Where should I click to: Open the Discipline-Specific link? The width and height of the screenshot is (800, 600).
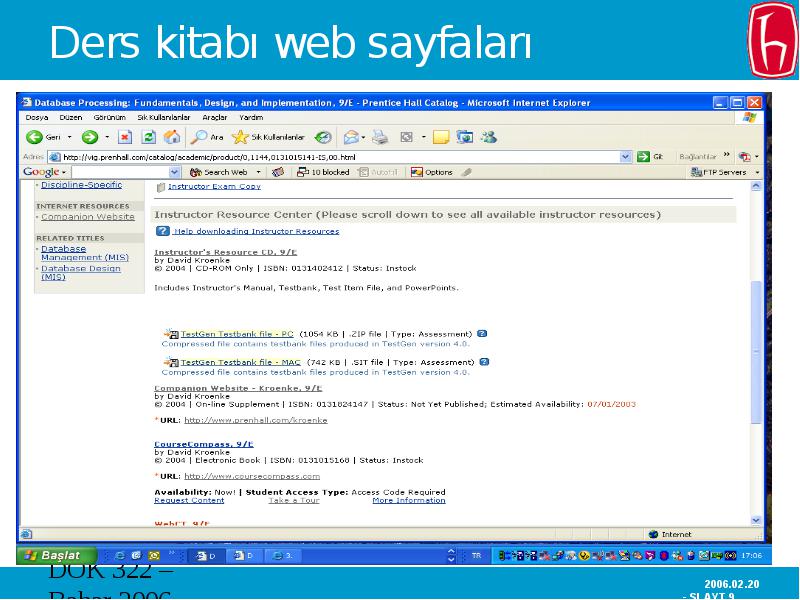[x=82, y=185]
